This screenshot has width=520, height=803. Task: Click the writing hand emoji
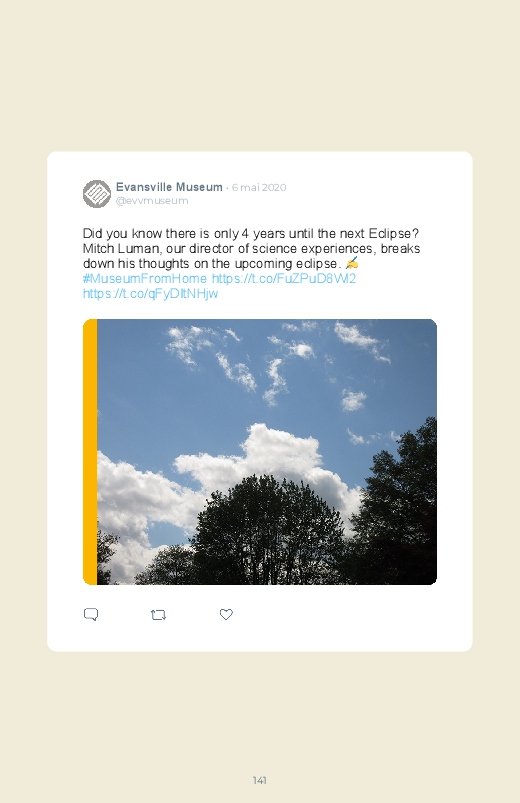click(x=351, y=263)
